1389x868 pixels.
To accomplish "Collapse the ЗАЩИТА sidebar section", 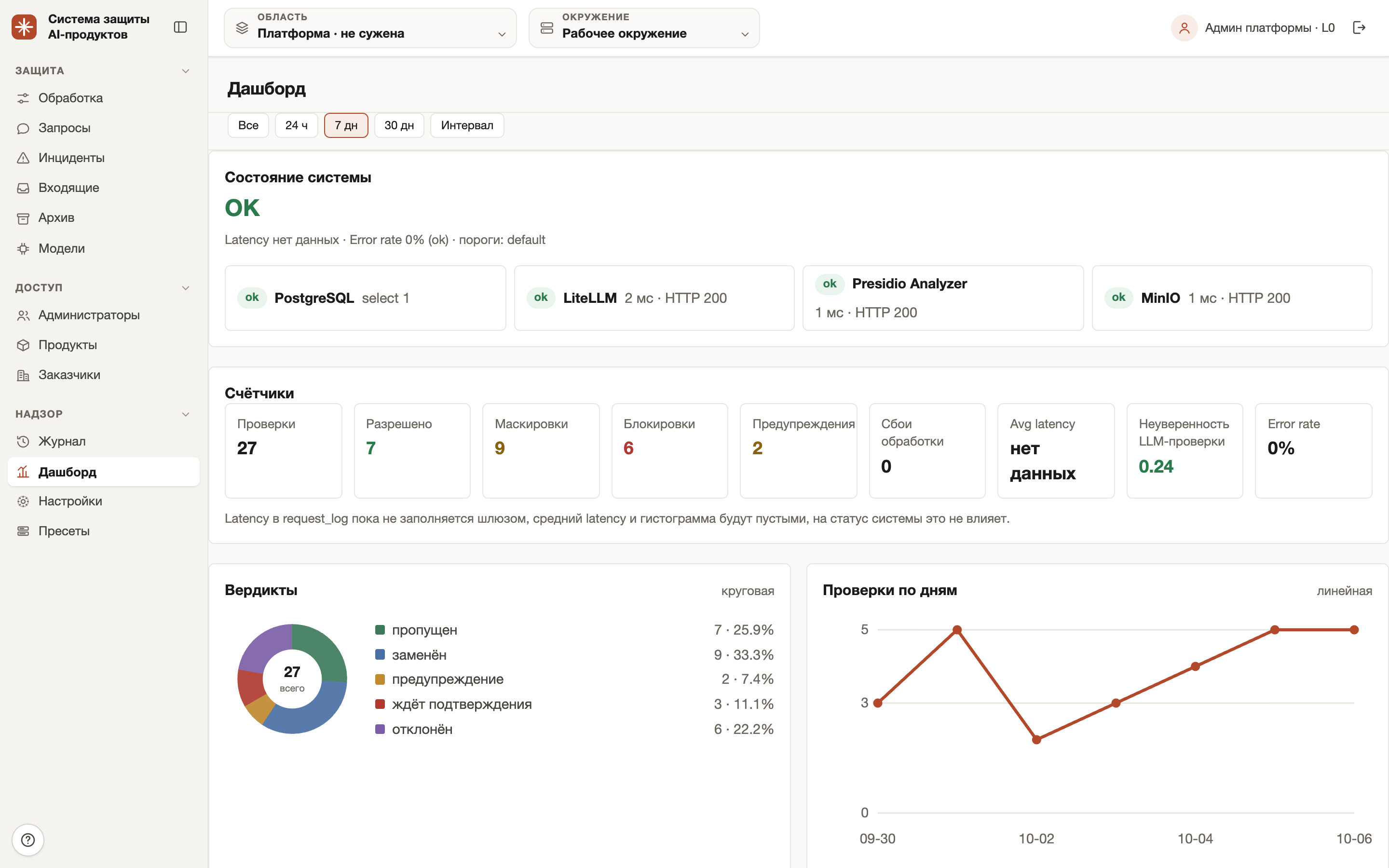I will coord(185,70).
